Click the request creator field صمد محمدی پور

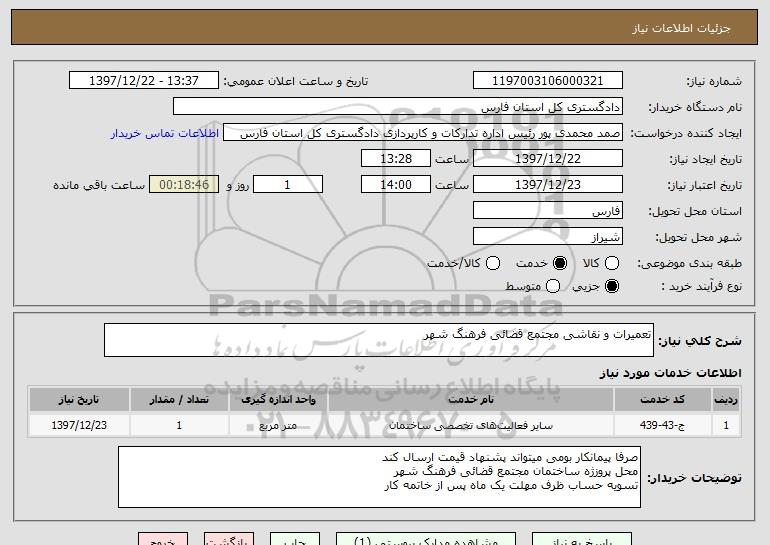tap(423, 133)
